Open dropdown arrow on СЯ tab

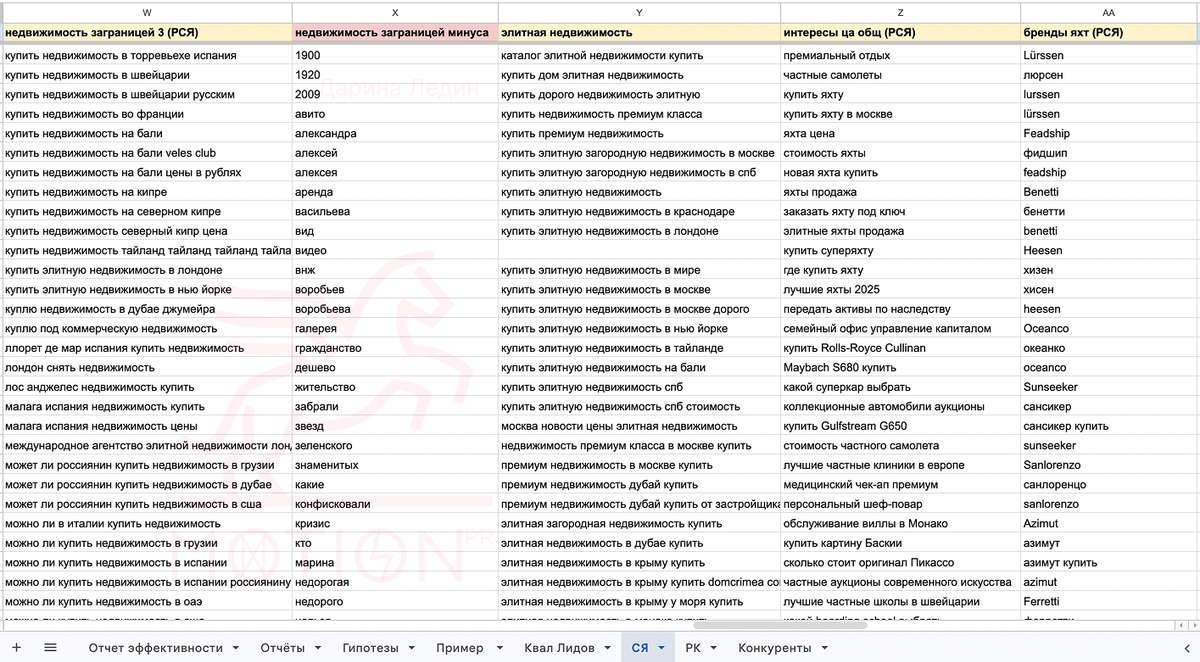(x=661, y=648)
